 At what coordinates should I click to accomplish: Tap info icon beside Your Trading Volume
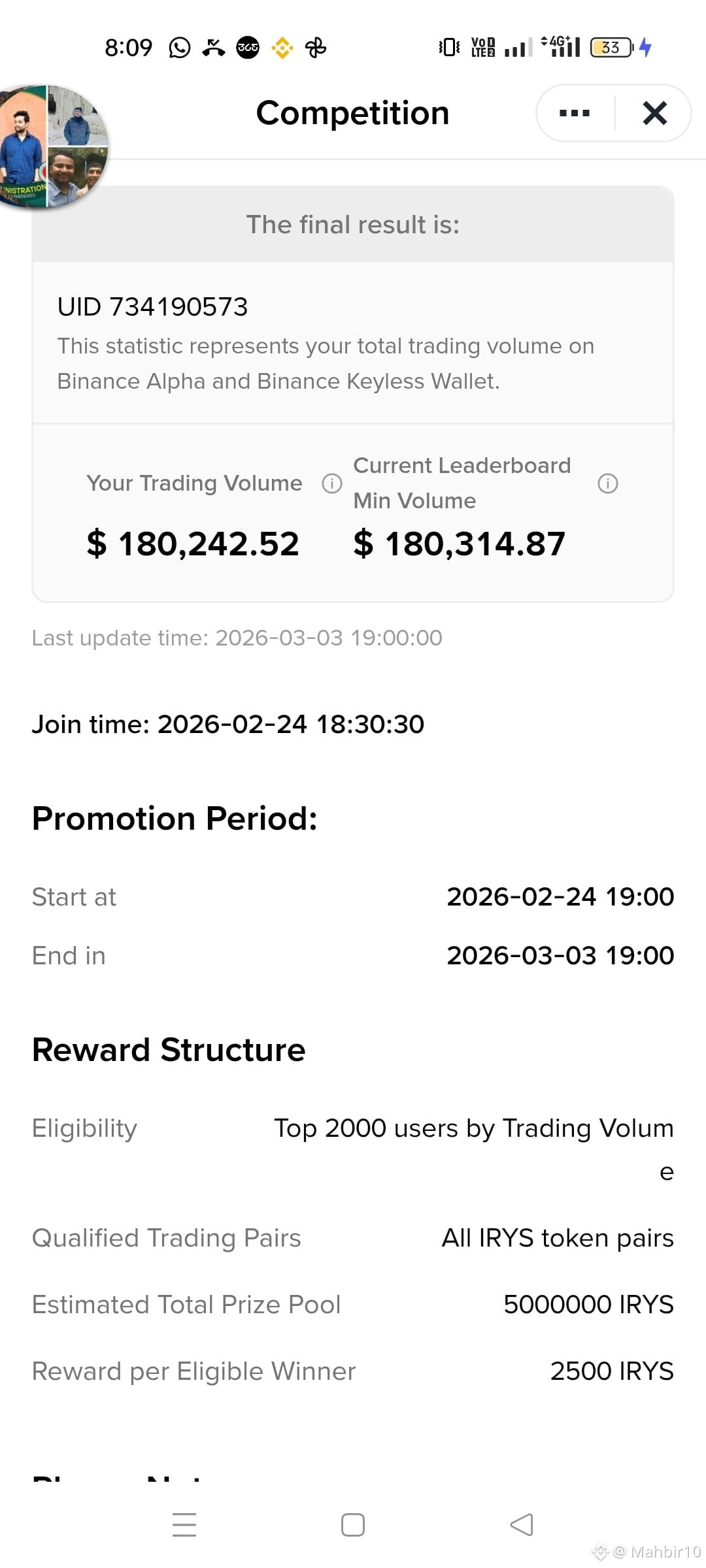tap(332, 483)
